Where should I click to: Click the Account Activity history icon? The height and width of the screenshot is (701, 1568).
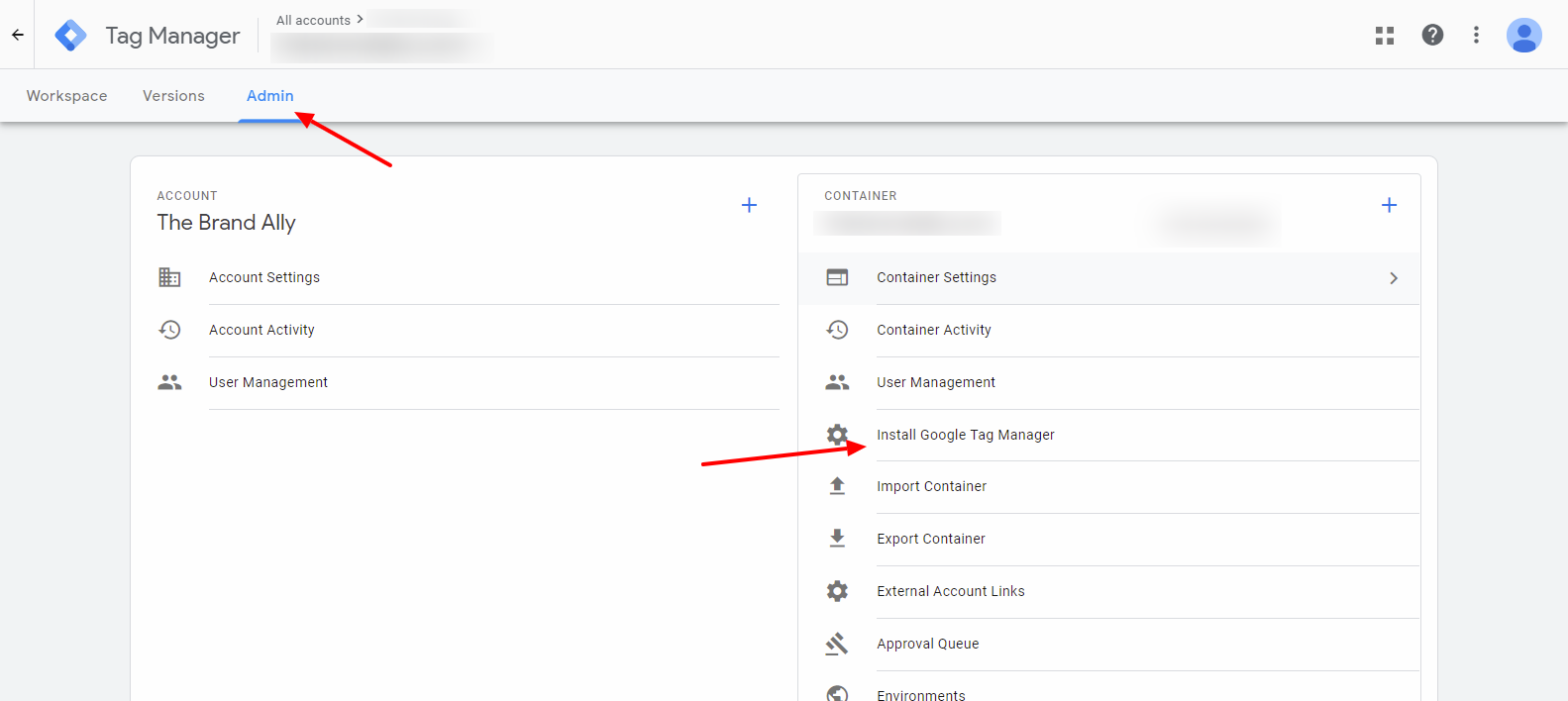point(169,330)
